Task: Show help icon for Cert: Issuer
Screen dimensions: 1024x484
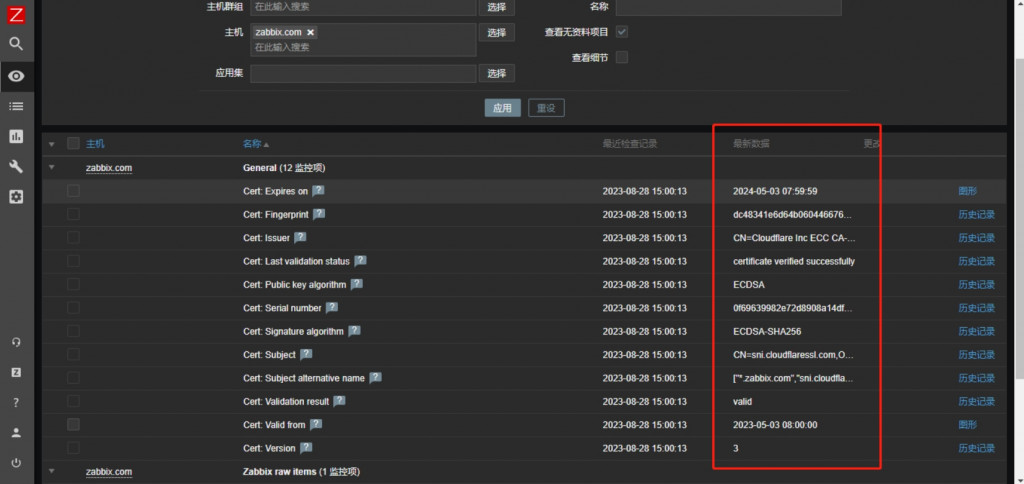Action: 300,238
